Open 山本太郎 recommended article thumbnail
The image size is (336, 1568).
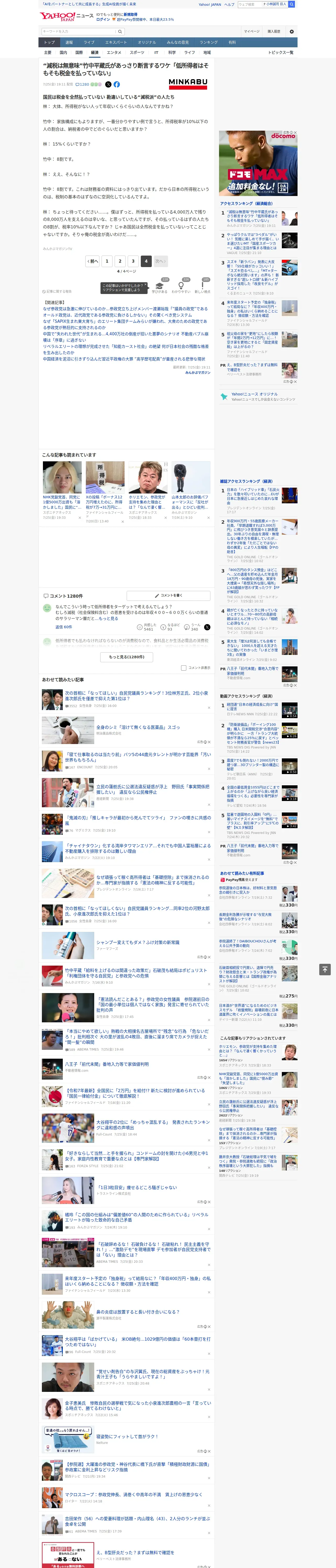[x=191, y=477]
